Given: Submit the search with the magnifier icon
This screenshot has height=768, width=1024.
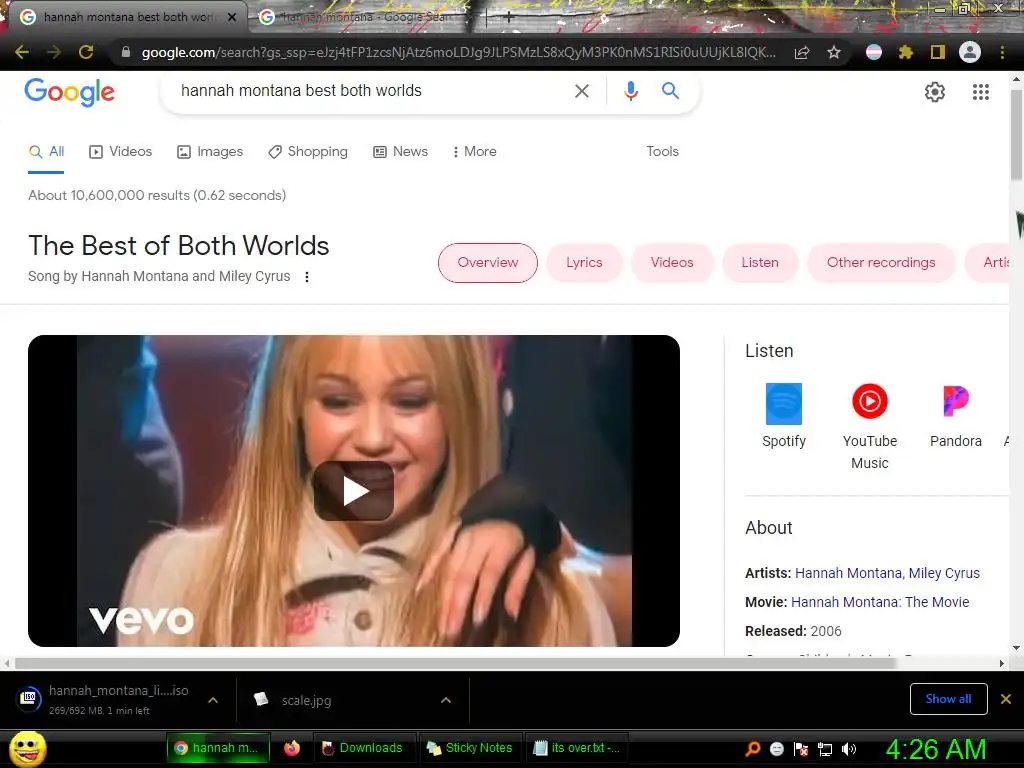Looking at the screenshot, I should point(670,91).
